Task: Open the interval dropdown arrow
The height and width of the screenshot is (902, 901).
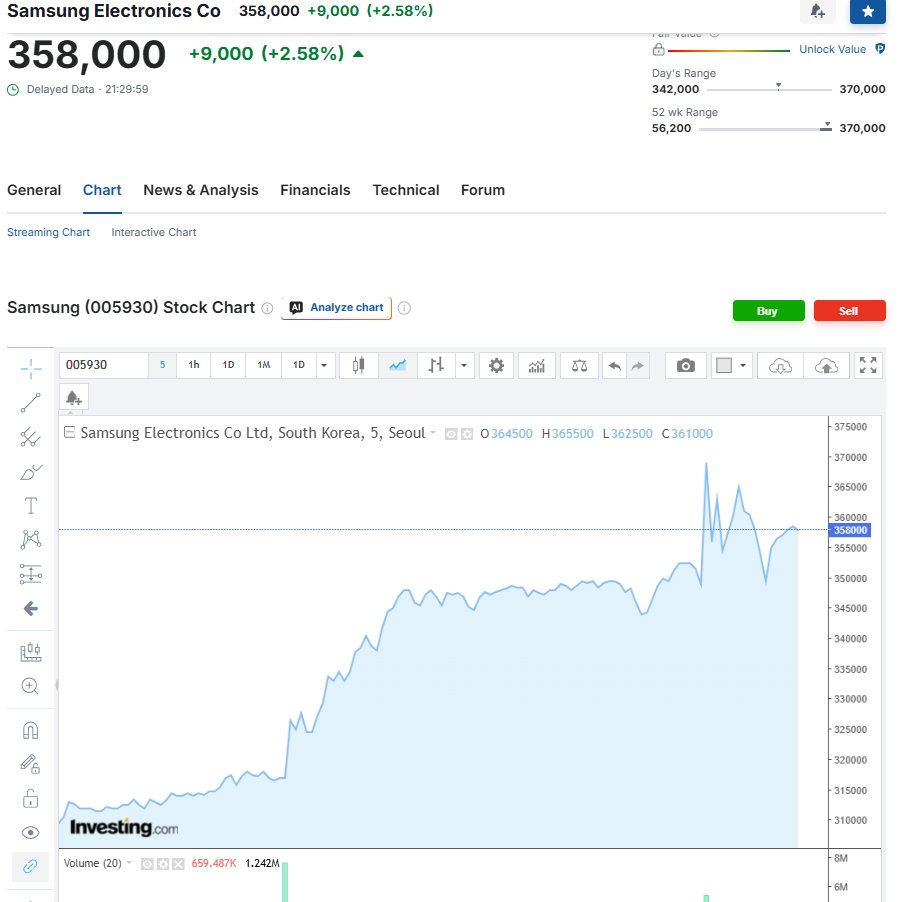Action: (x=324, y=365)
